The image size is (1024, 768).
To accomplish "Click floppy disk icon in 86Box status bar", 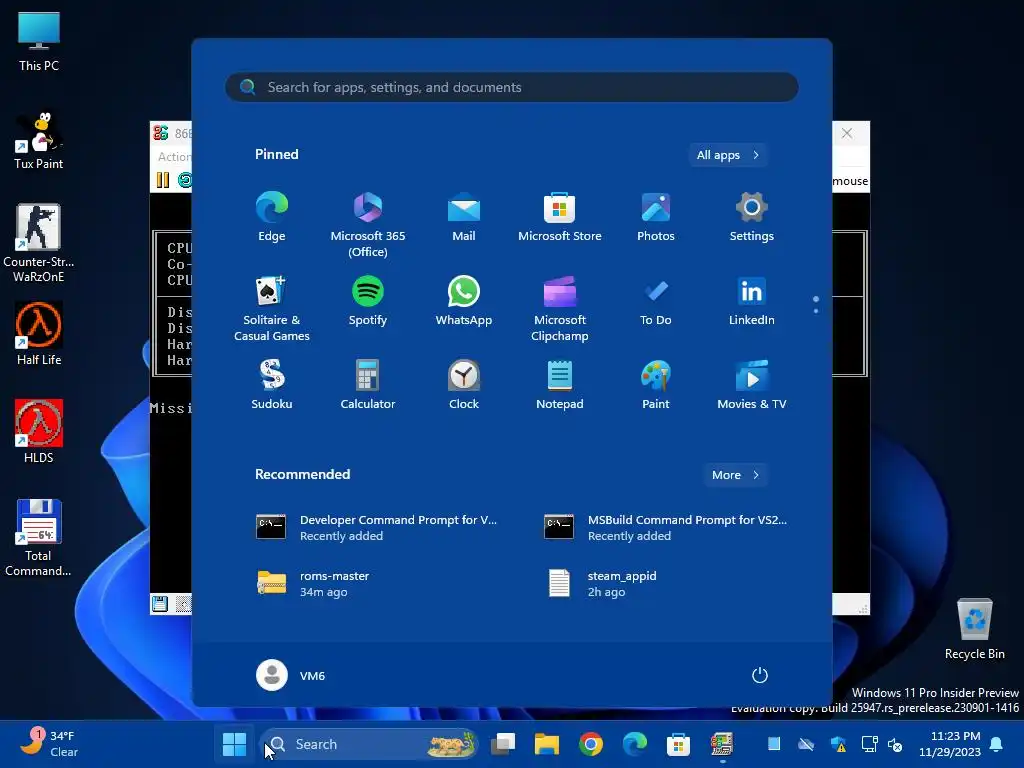I will pyautogui.click(x=160, y=603).
